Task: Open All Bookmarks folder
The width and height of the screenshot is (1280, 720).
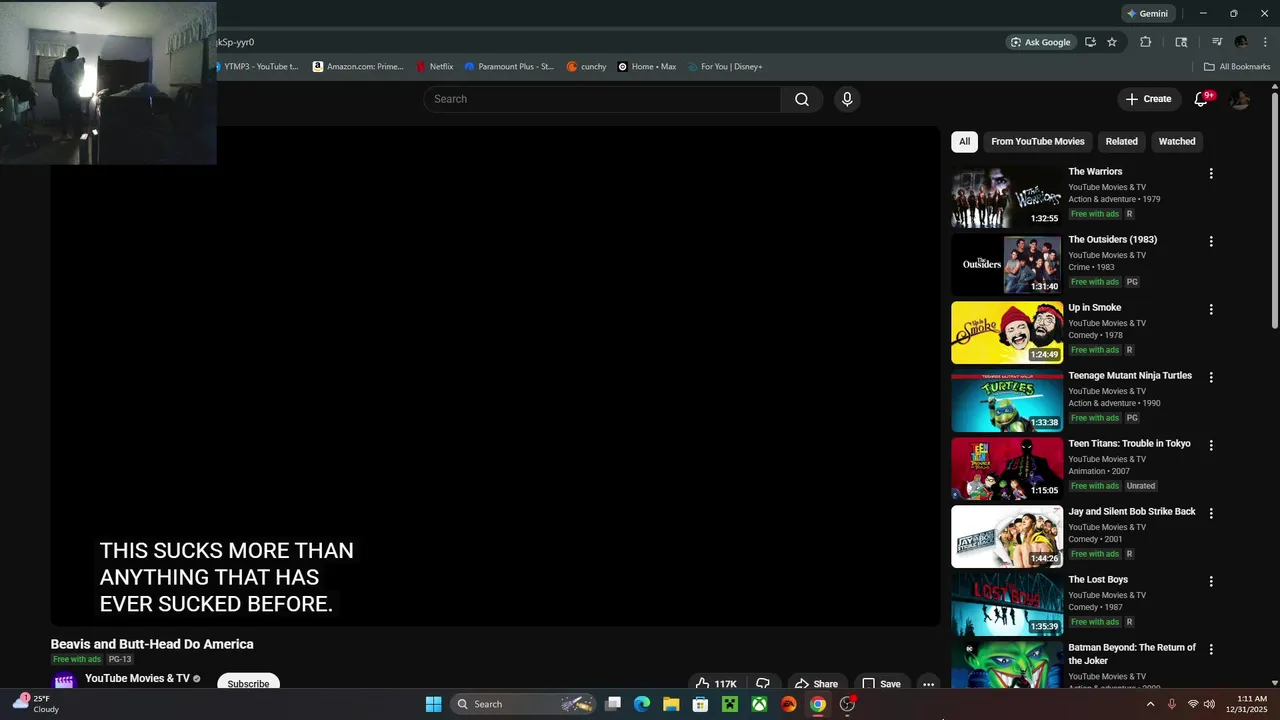Action: point(1237,66)
